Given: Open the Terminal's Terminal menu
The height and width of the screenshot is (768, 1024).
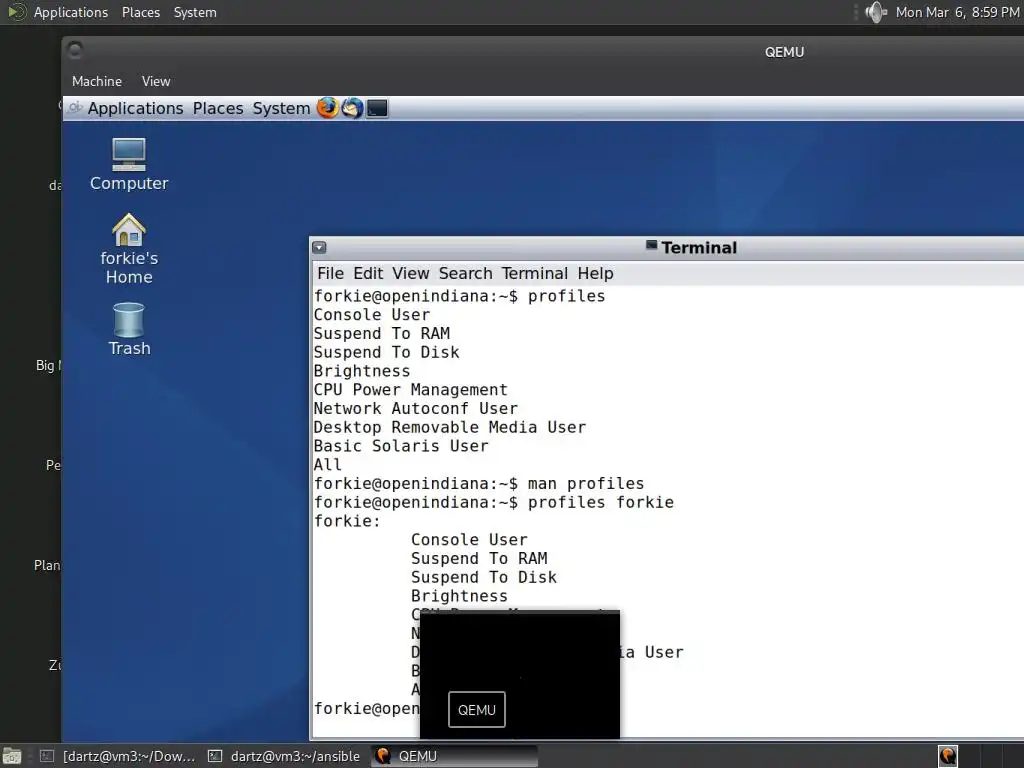Looking at the screenshot, I should pyautogui.click(x=535, y=274).
